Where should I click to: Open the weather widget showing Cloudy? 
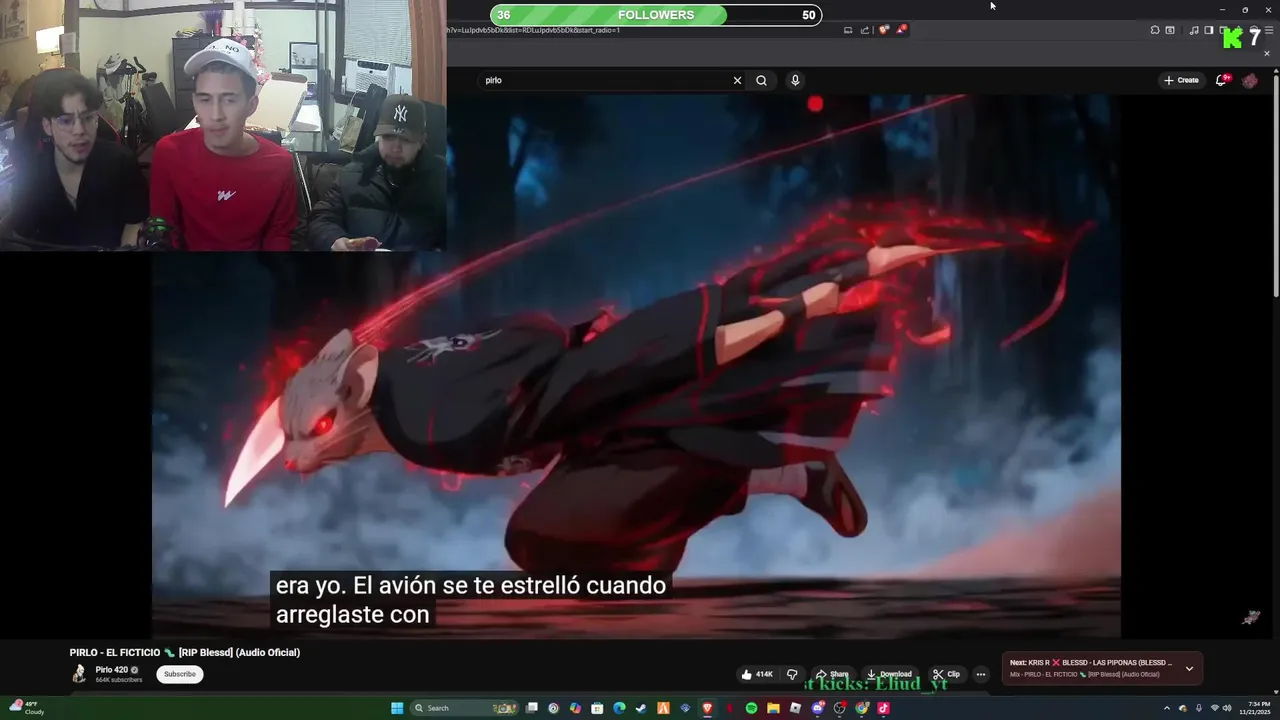tap(25, 708)
